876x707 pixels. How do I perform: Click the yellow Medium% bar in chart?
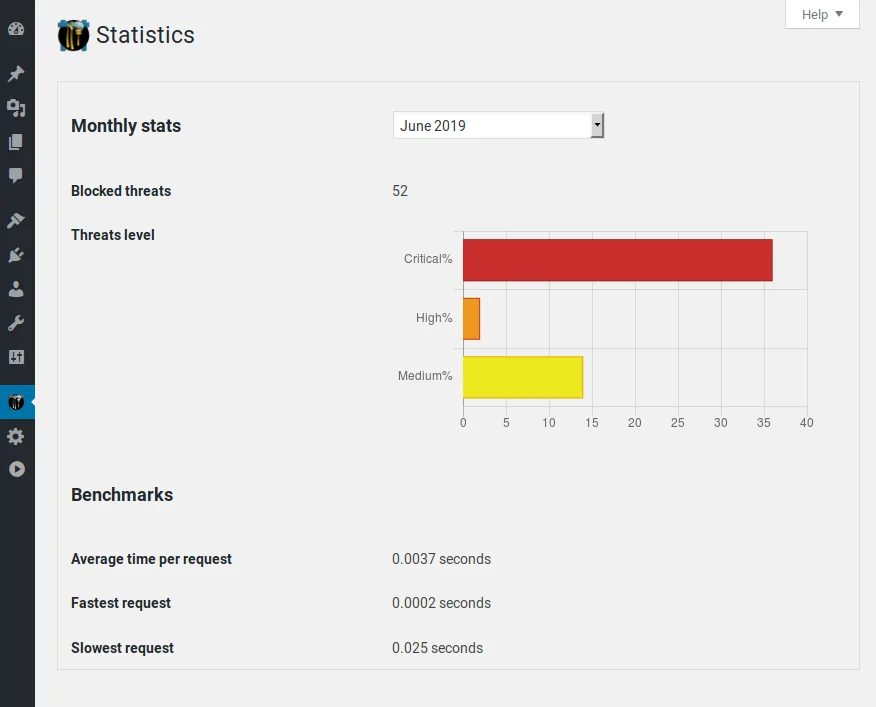point(523,377)
